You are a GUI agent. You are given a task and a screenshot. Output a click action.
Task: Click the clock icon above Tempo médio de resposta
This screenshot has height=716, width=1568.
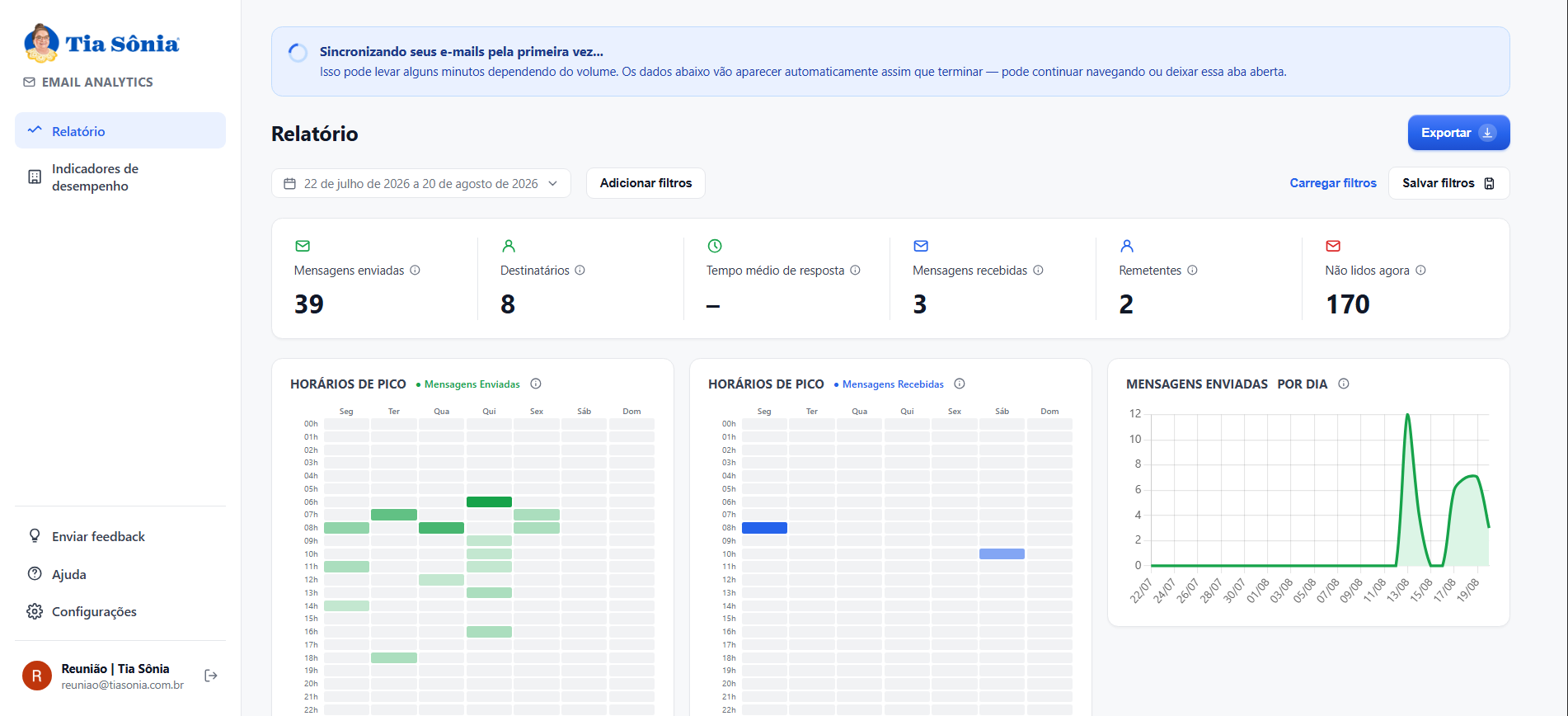pyautogui.click(x=715, y=246)
